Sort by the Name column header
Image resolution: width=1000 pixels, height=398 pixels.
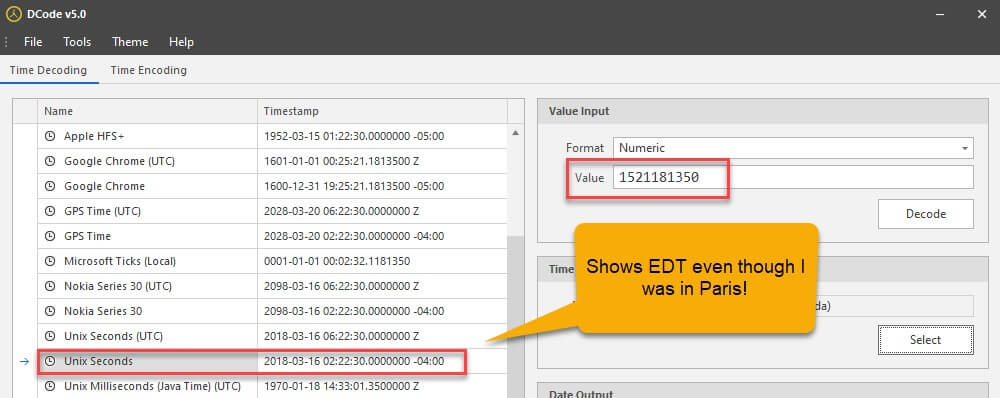(147, 111)
